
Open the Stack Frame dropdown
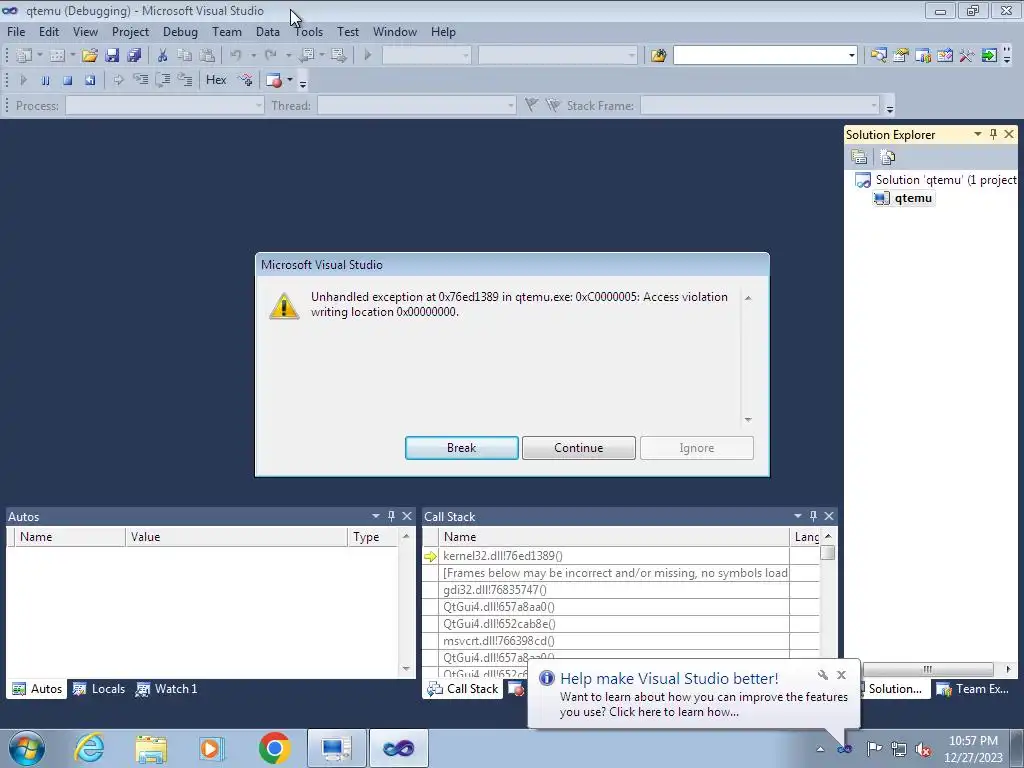point(874,105)
